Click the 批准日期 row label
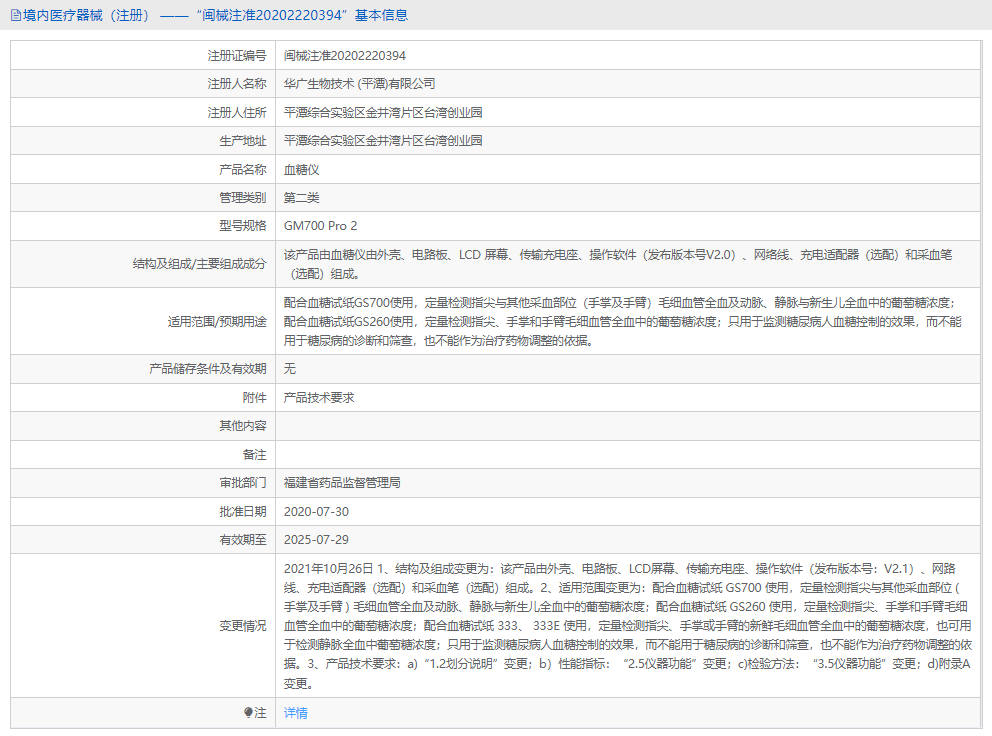 [x=243, y=511]
